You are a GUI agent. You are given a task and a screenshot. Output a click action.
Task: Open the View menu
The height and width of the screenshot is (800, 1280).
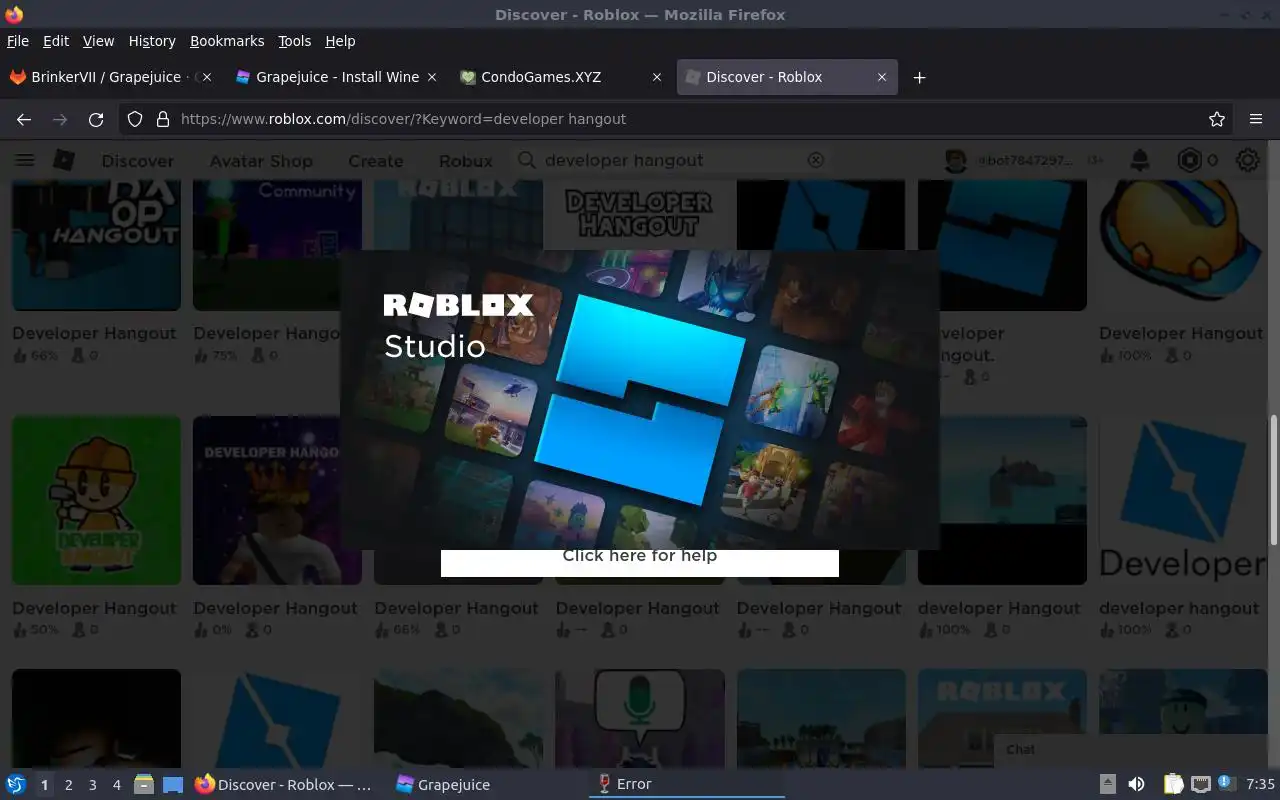pos(98,41)
